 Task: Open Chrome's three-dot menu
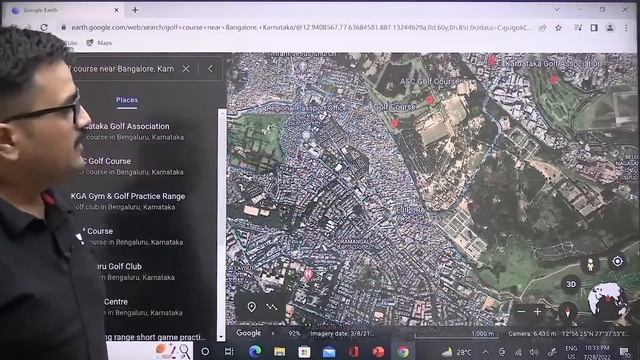point(626,28)
